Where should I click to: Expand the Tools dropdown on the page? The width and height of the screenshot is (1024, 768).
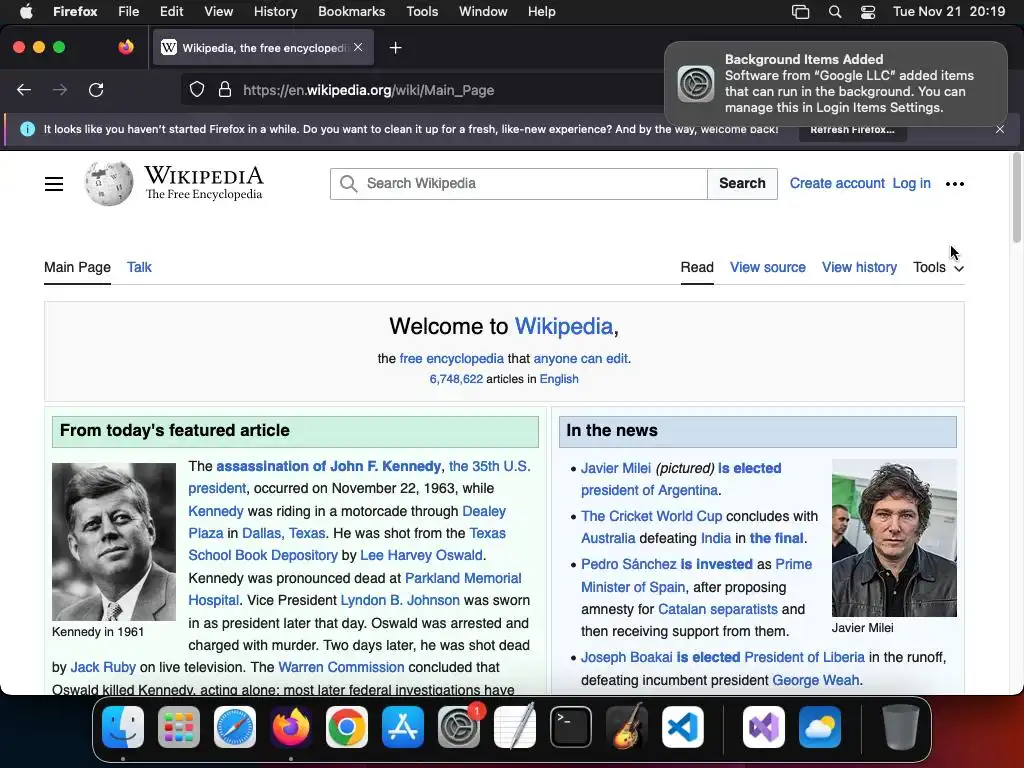pos(938,267)
